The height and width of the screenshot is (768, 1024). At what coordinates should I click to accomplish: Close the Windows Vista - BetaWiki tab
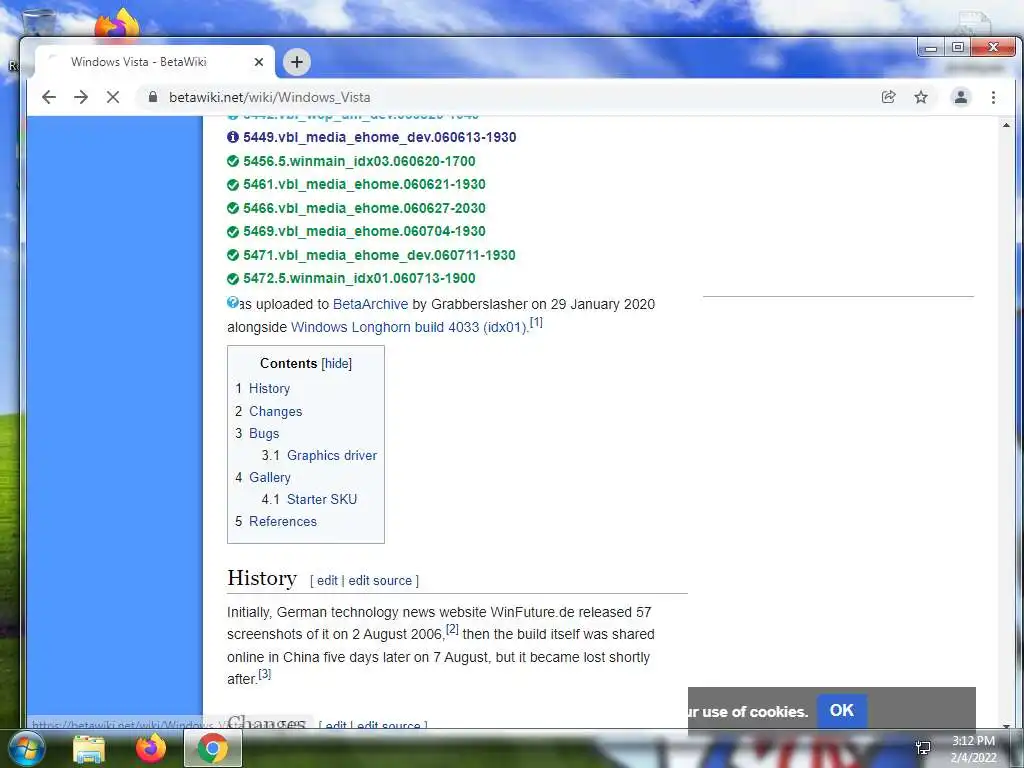pyautogui.click(x=259, y=62)
